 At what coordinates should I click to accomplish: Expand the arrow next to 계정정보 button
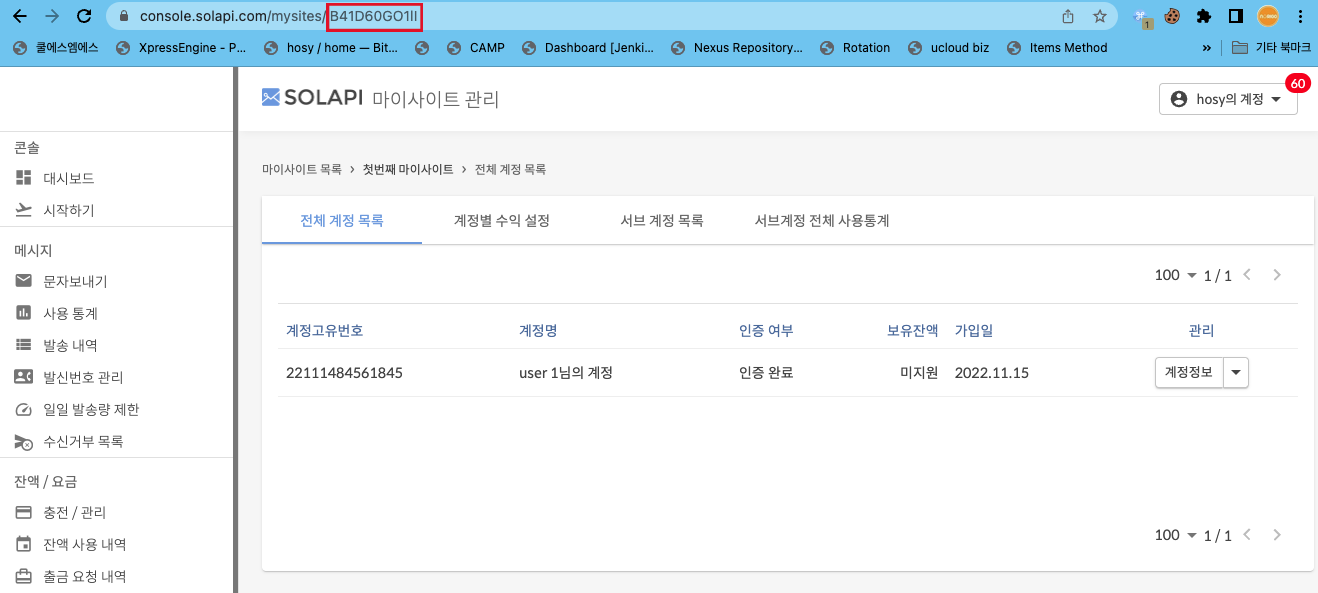(x=1237, y=372)
